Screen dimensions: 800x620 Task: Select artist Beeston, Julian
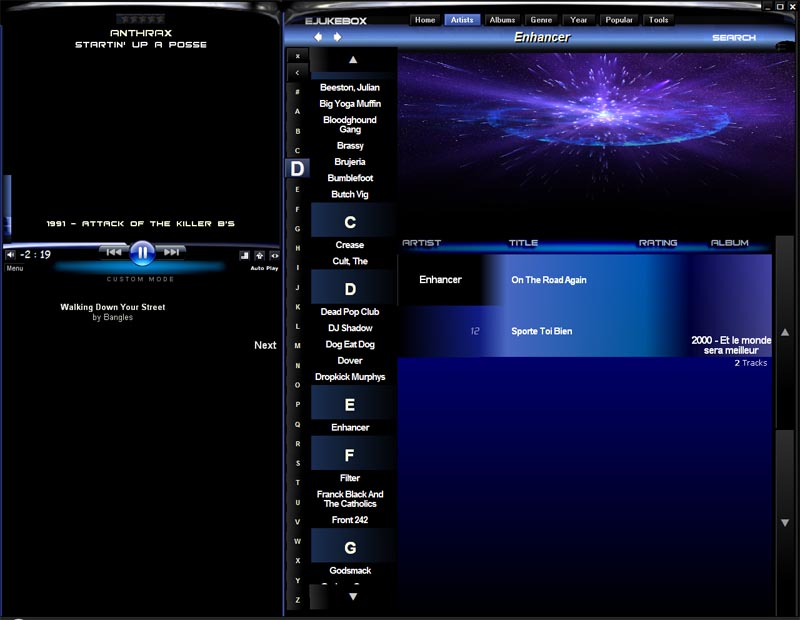pos(350,87)
